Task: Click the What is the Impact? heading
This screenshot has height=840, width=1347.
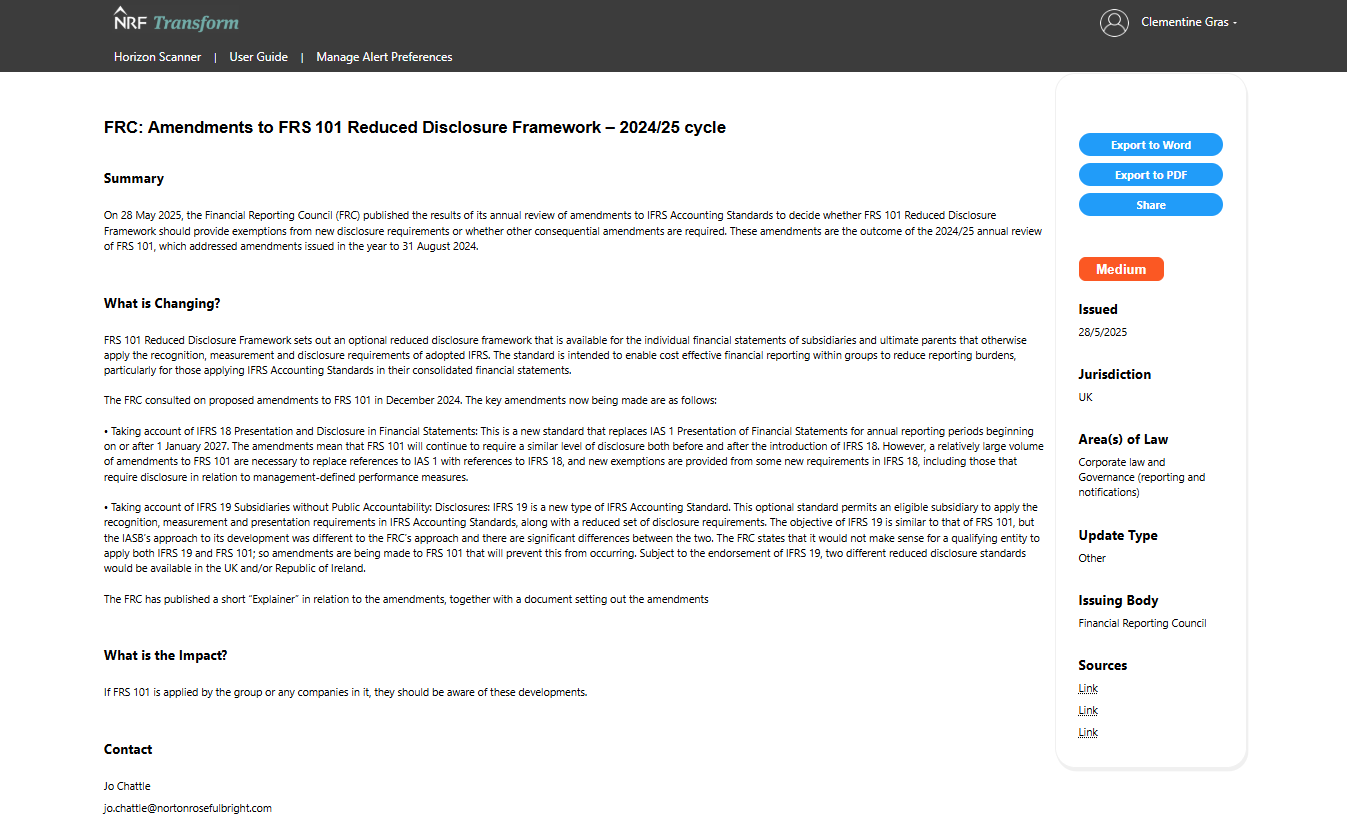Action: [x=166, y=655]
